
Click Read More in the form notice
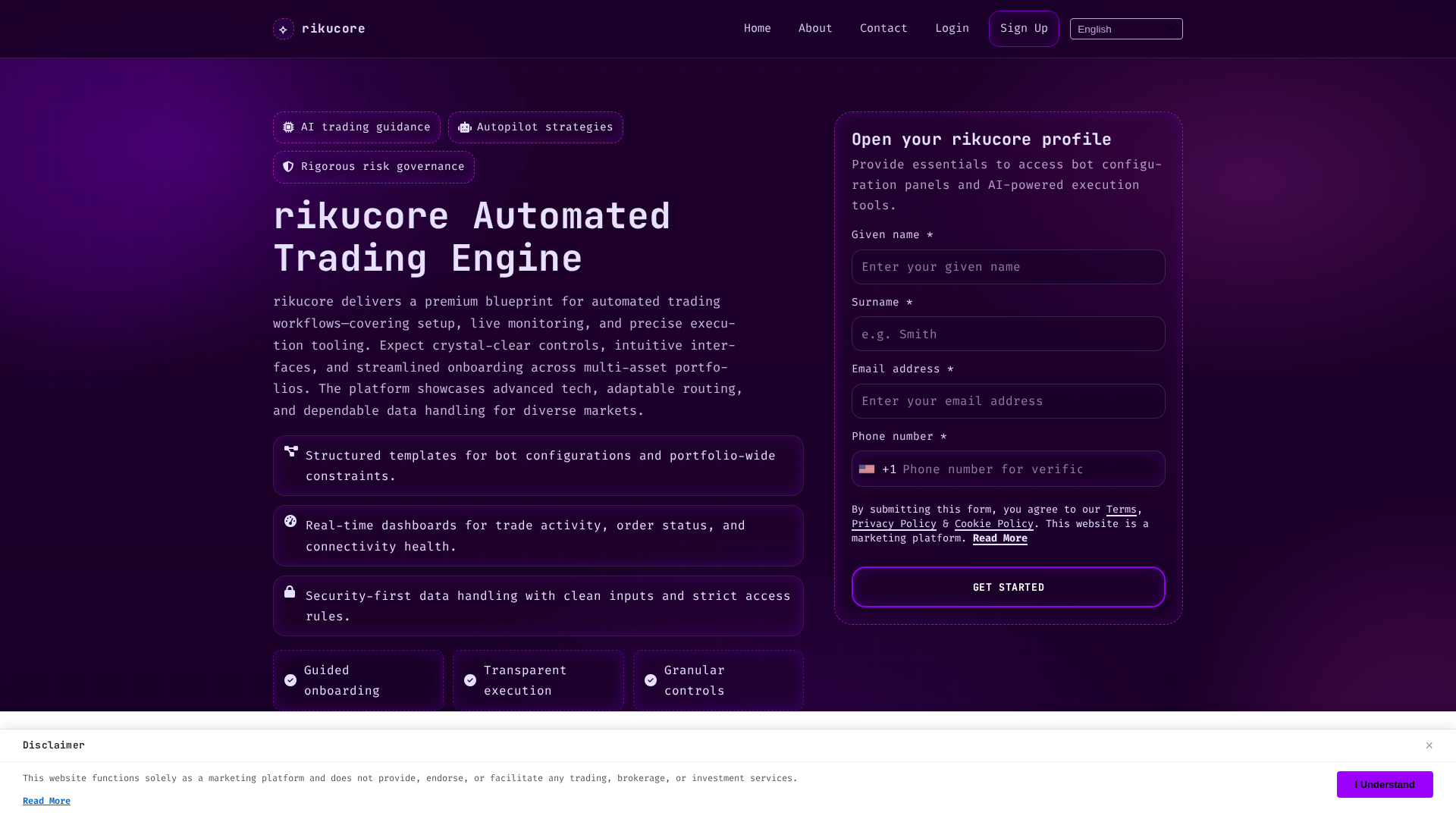[x=999, y=538]
